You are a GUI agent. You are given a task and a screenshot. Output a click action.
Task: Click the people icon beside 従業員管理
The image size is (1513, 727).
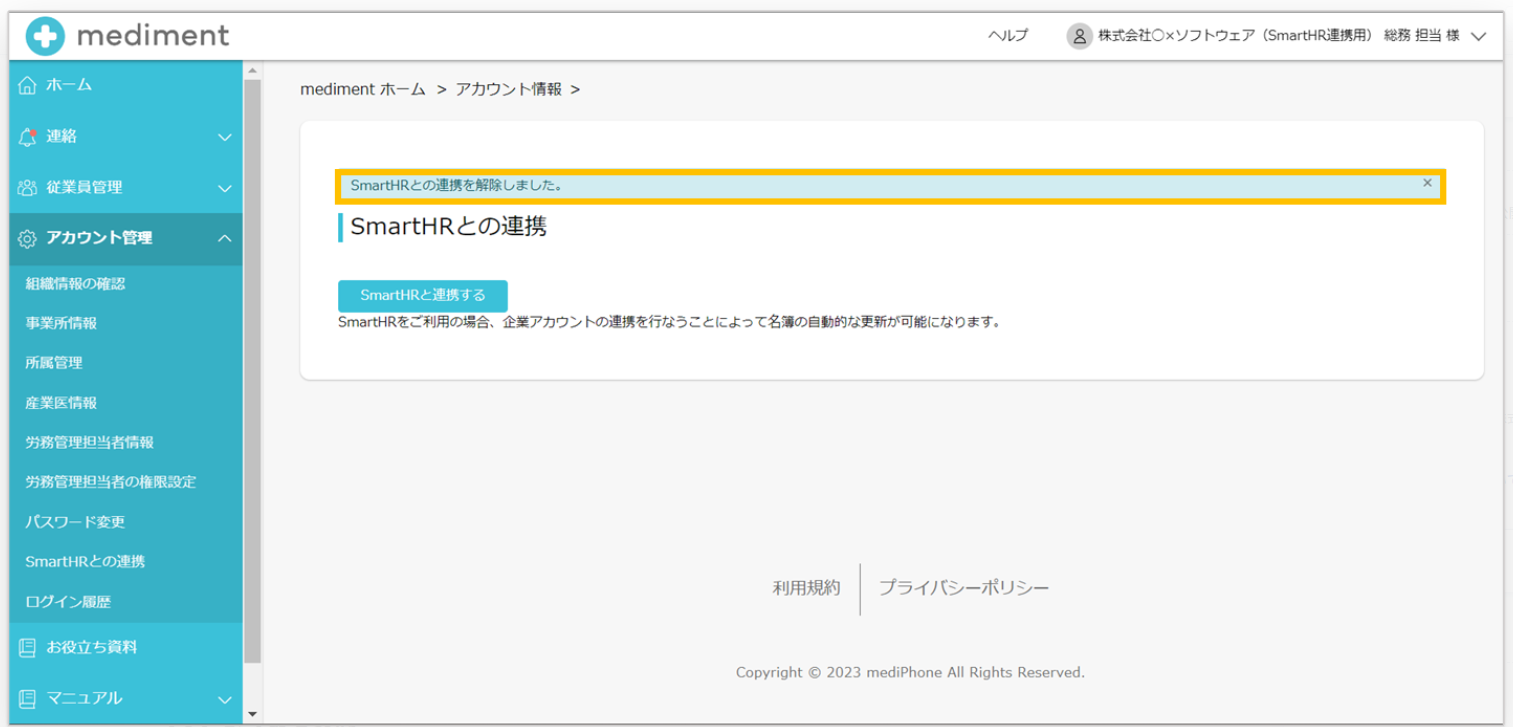tap(28, 187)
